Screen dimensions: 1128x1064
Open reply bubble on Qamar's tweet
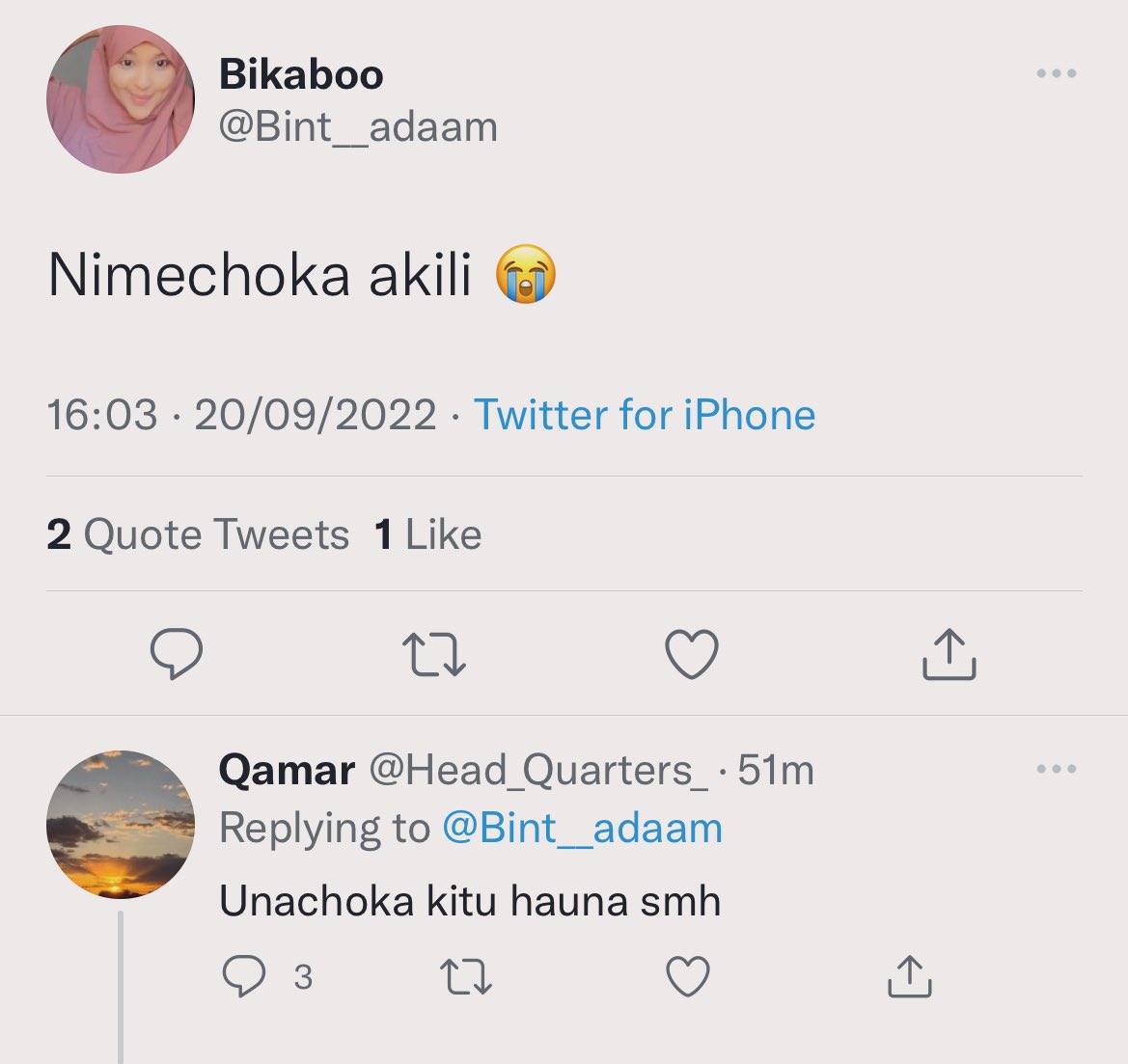pos(244,975)
